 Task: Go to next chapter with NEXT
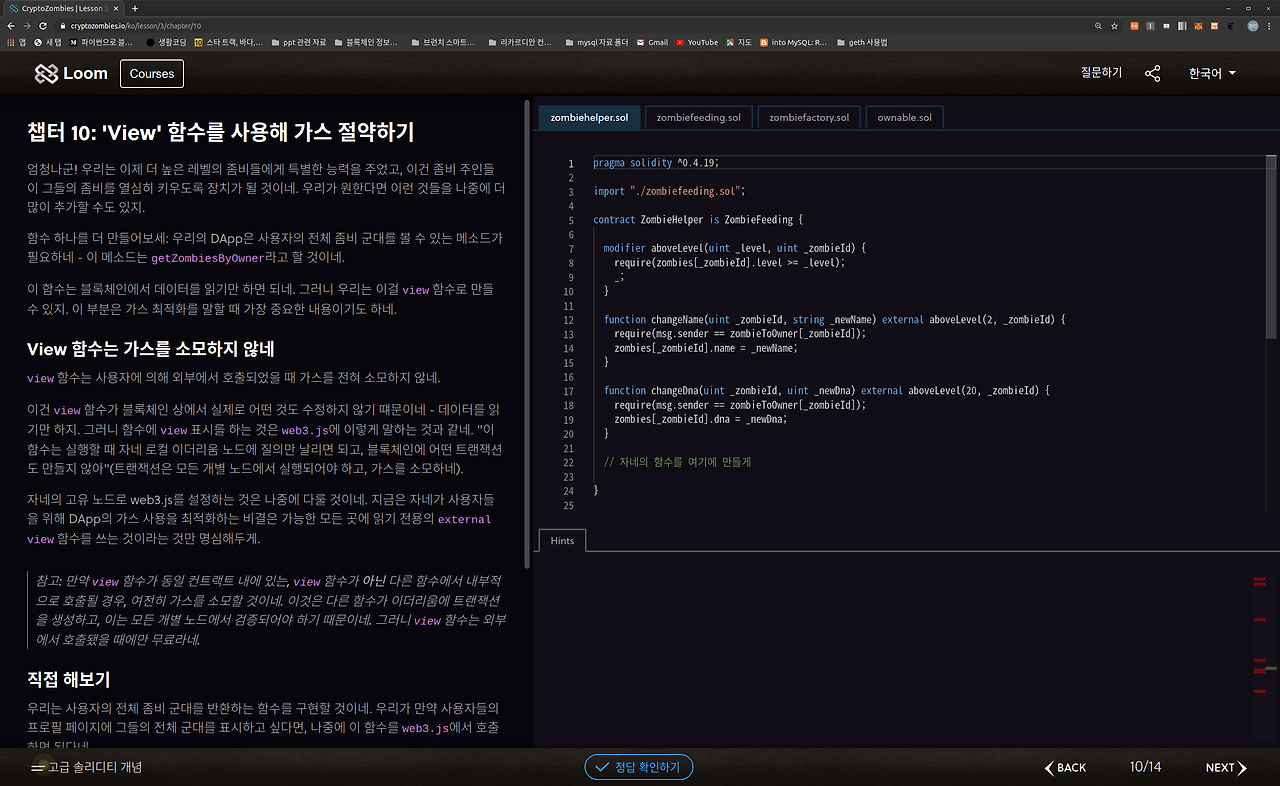point(1226,767)
